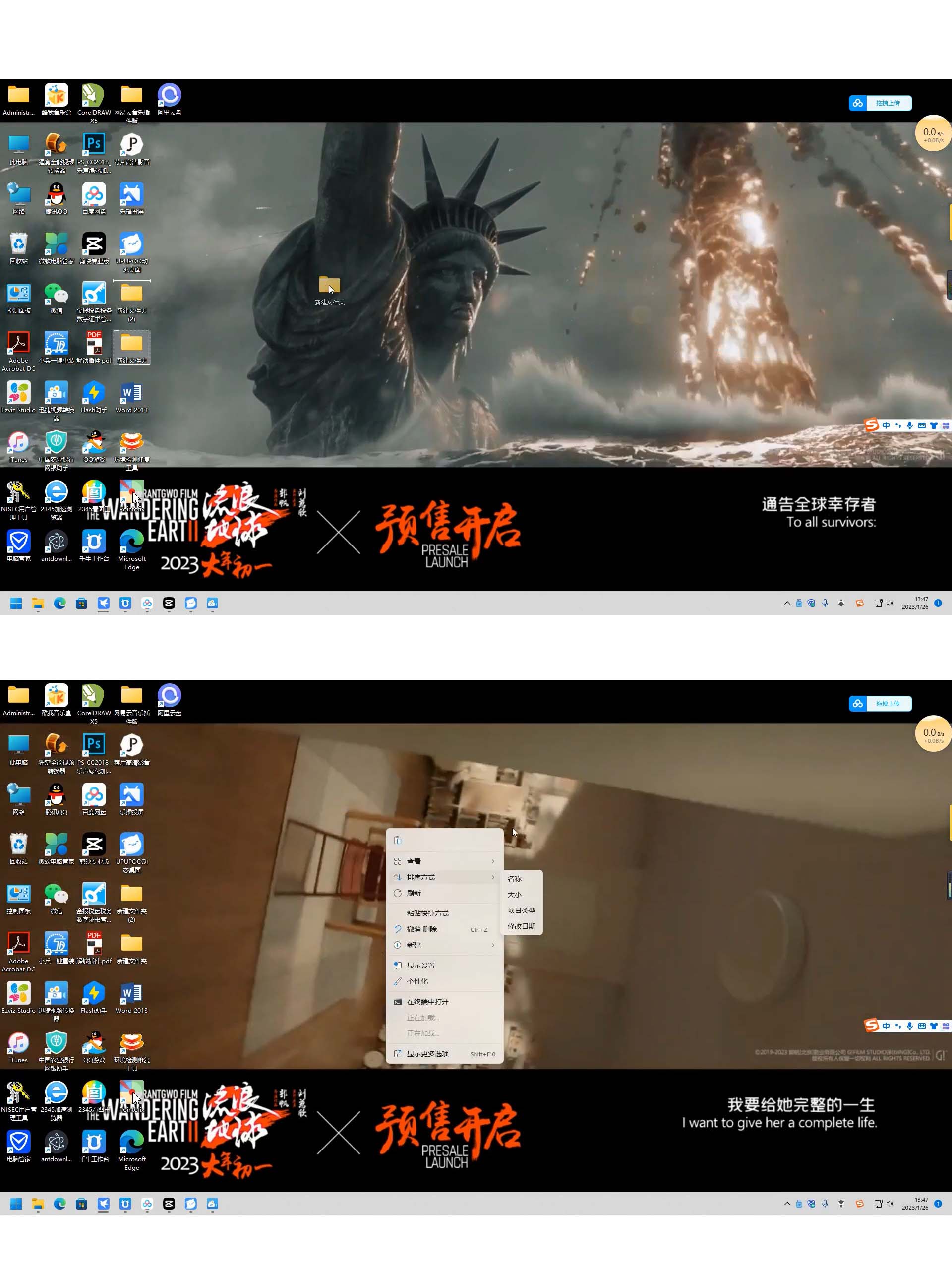The width and height of the screenshot is (952, 1271).
Task: Open 腾讯QQ on the upper desktop
Action: pyautogui.click(x=57, y=199)
